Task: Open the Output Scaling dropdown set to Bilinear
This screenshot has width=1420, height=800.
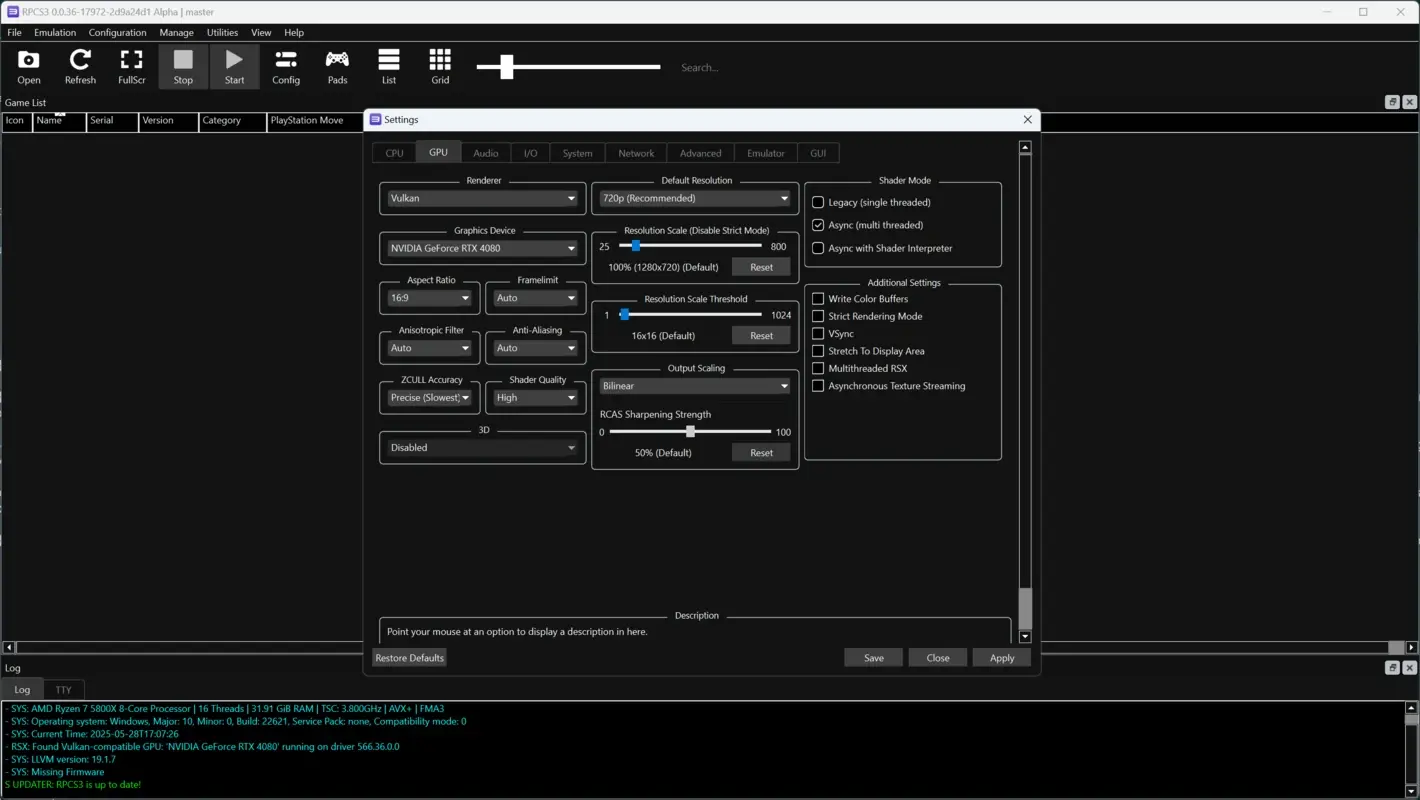Action: pos(694,385)
